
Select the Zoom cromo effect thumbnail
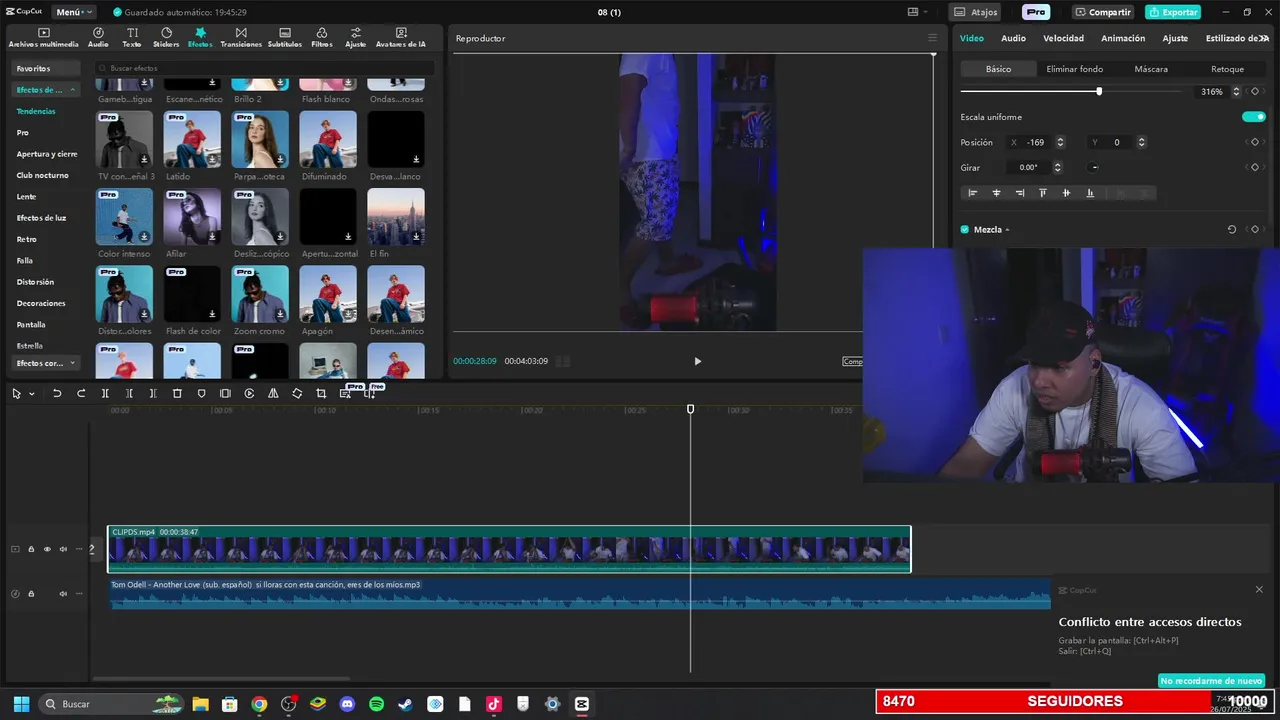[x=260, y=294]
